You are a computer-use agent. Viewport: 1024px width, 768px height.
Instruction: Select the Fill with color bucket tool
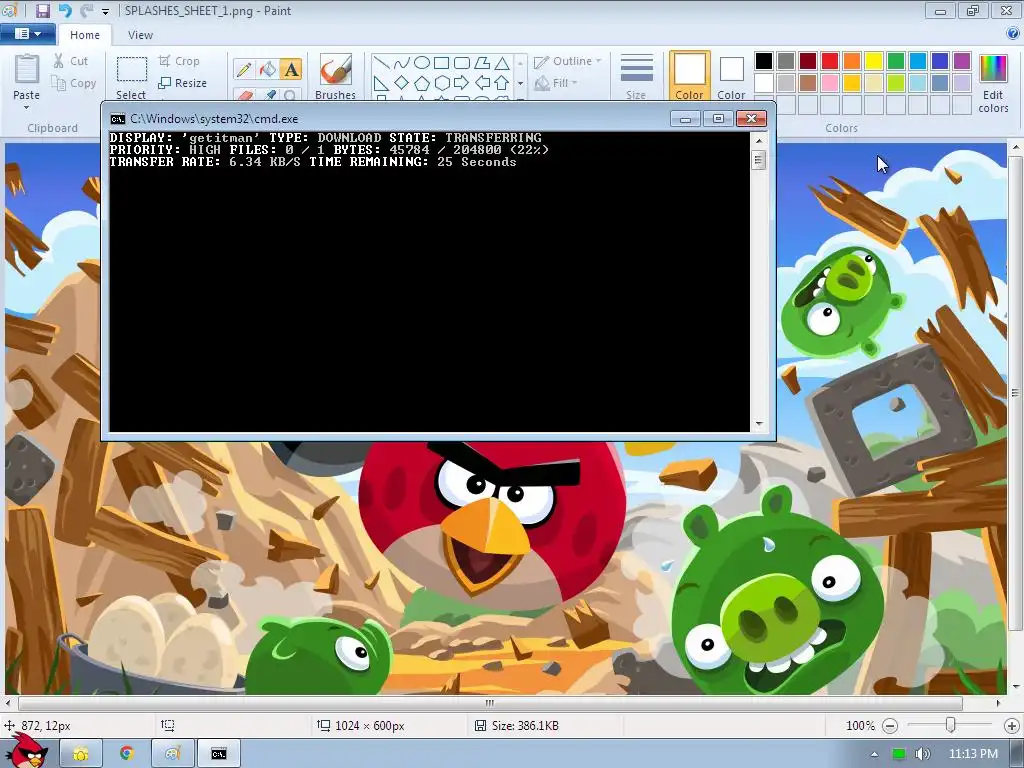(268, 69)
